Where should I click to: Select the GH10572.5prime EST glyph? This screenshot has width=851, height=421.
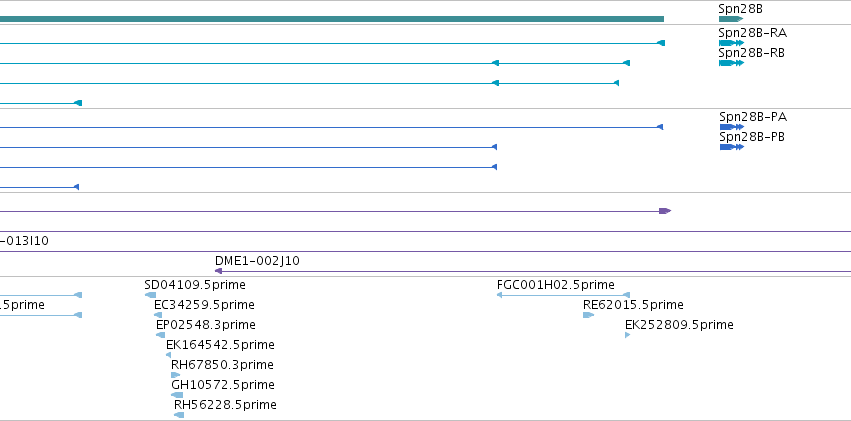[177, 395]
